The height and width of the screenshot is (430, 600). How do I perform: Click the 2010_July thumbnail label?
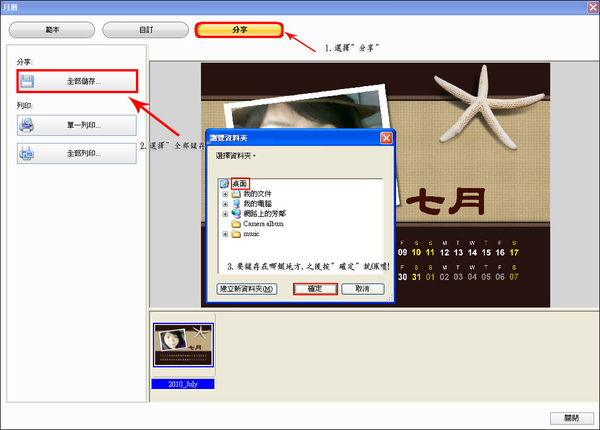[183, 384]
